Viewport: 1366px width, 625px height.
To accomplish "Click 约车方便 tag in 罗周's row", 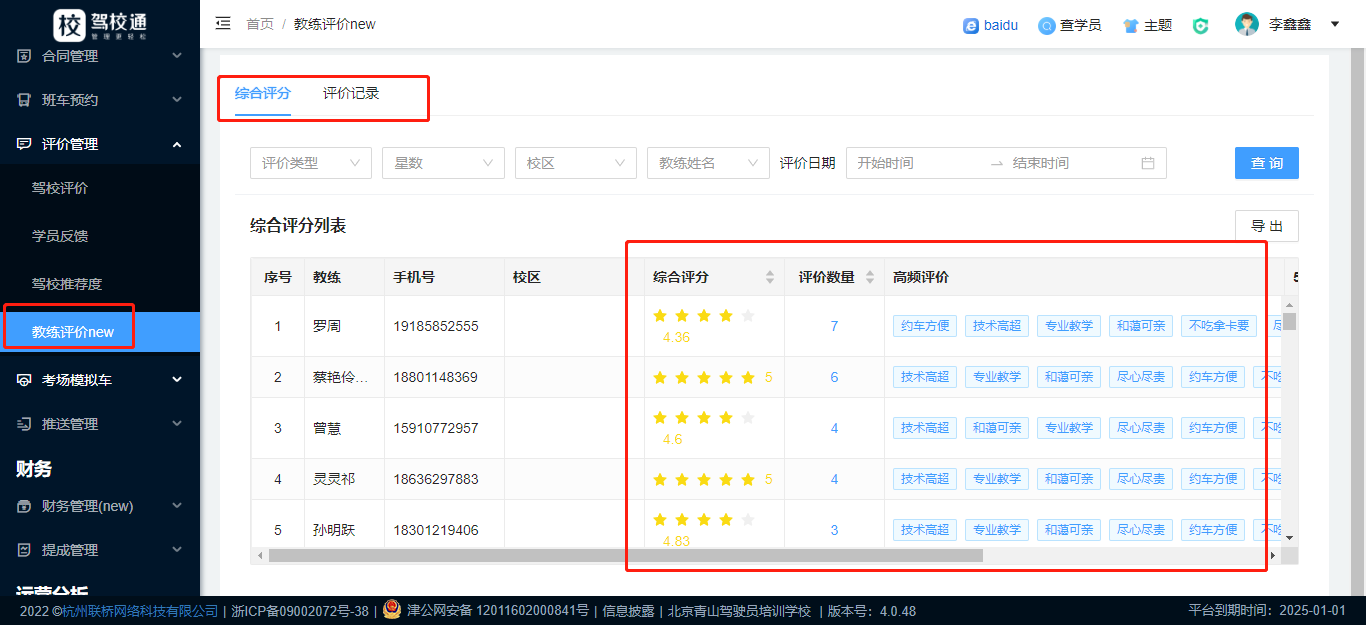I will tap(925, 326).
